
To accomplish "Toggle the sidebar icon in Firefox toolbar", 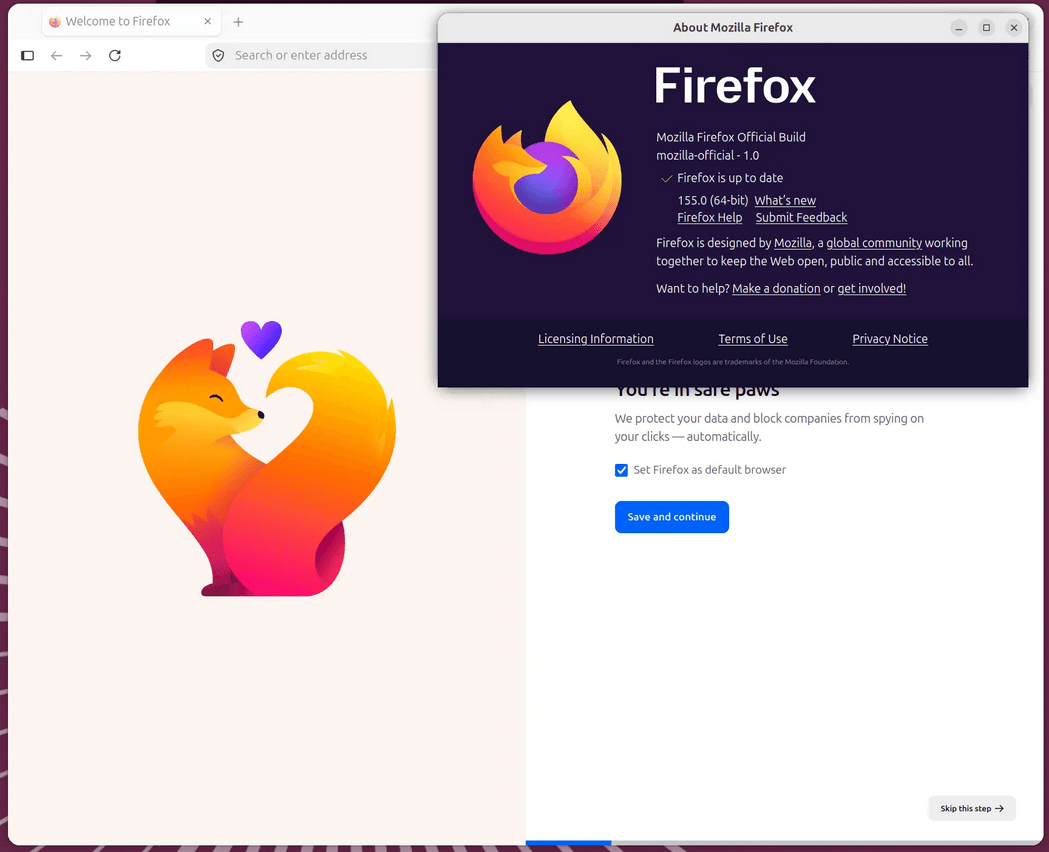I will click(x=27, y=56).
